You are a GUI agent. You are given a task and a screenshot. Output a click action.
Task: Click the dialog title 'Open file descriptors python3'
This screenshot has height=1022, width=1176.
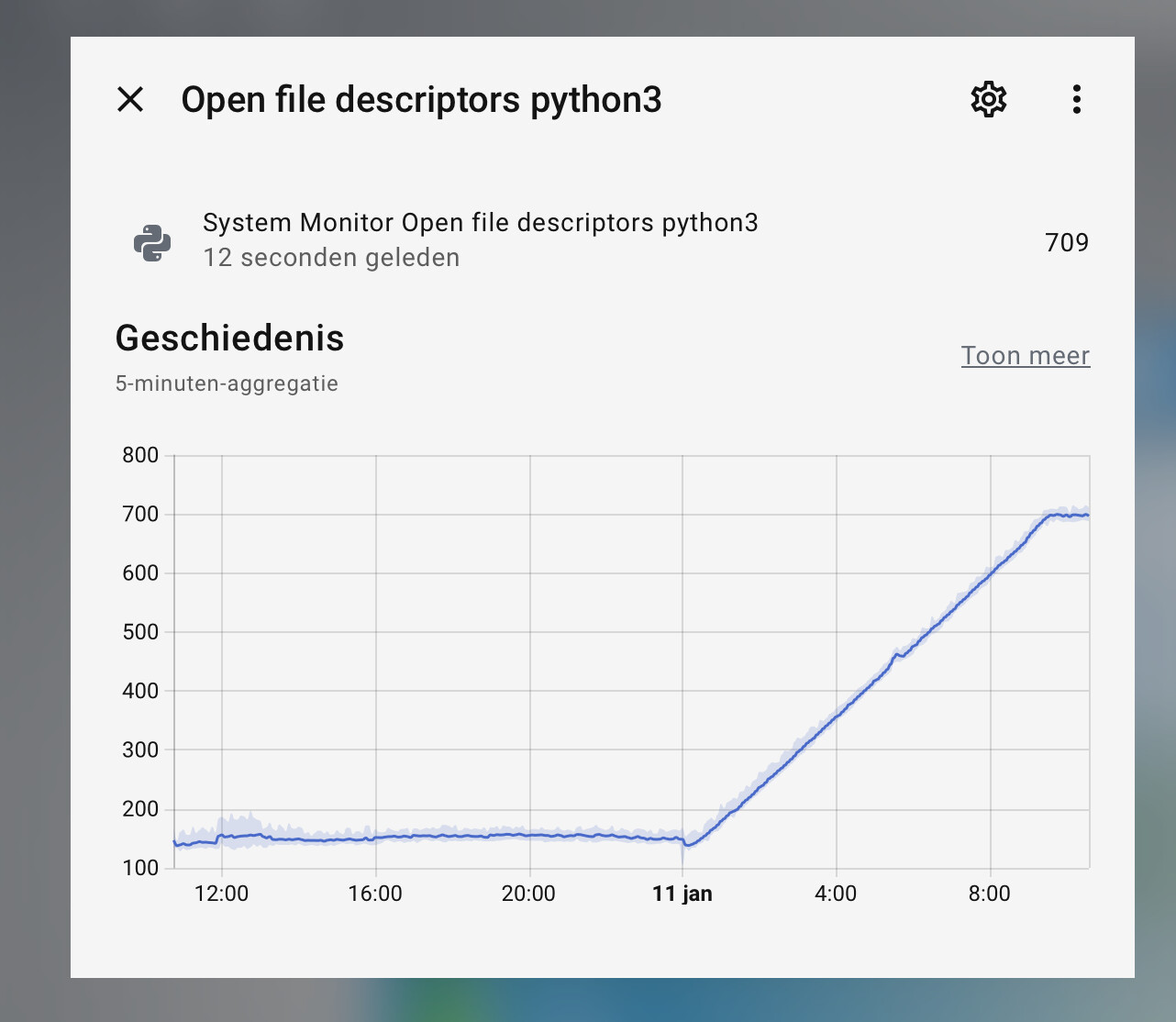tap(421, 100)
